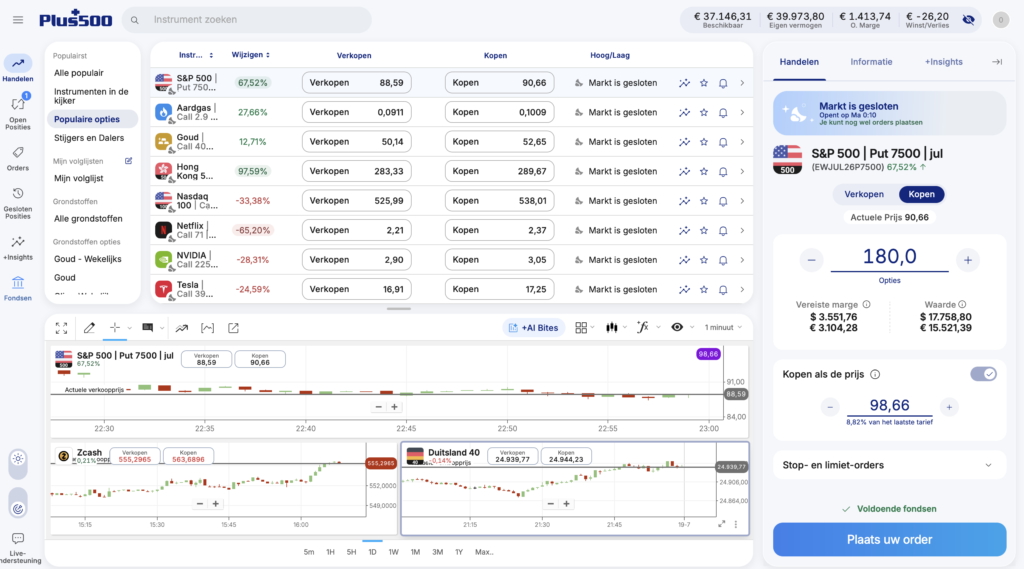Select the pencil drawing tool
This screenshot has height=569, width=1024.
pos(89,328)
